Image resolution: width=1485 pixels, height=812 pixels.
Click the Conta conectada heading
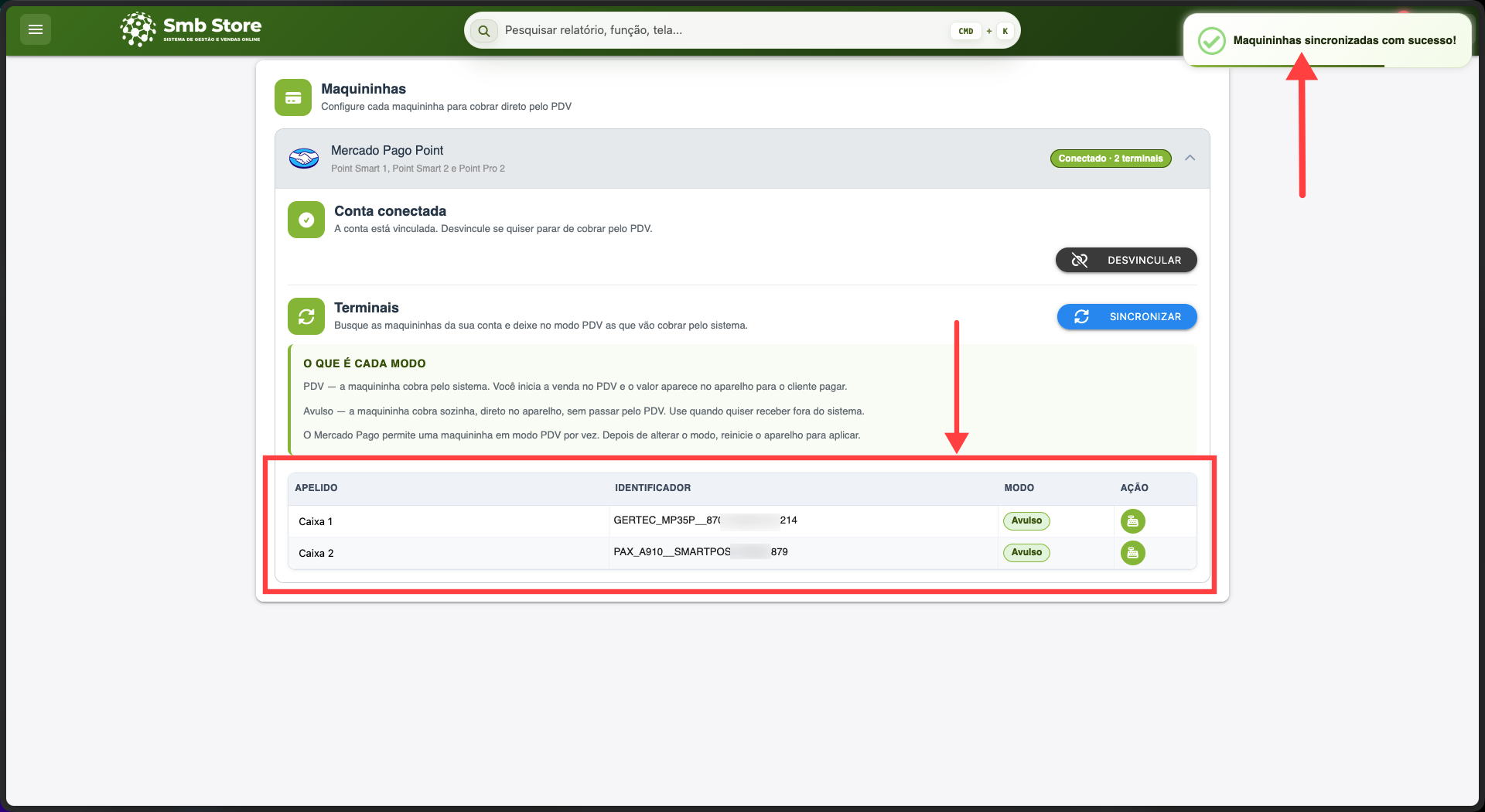390,211
